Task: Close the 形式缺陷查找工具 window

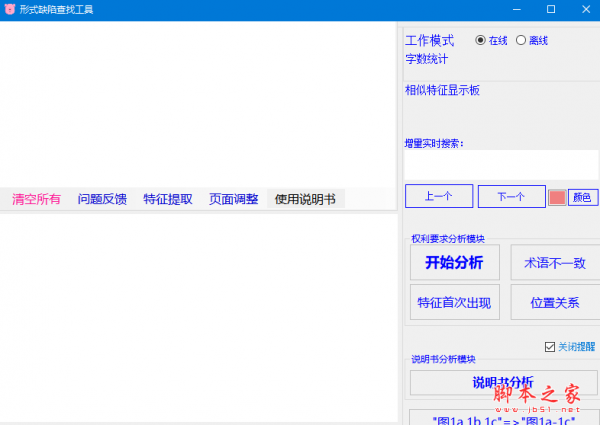Action: pos(585,9)
